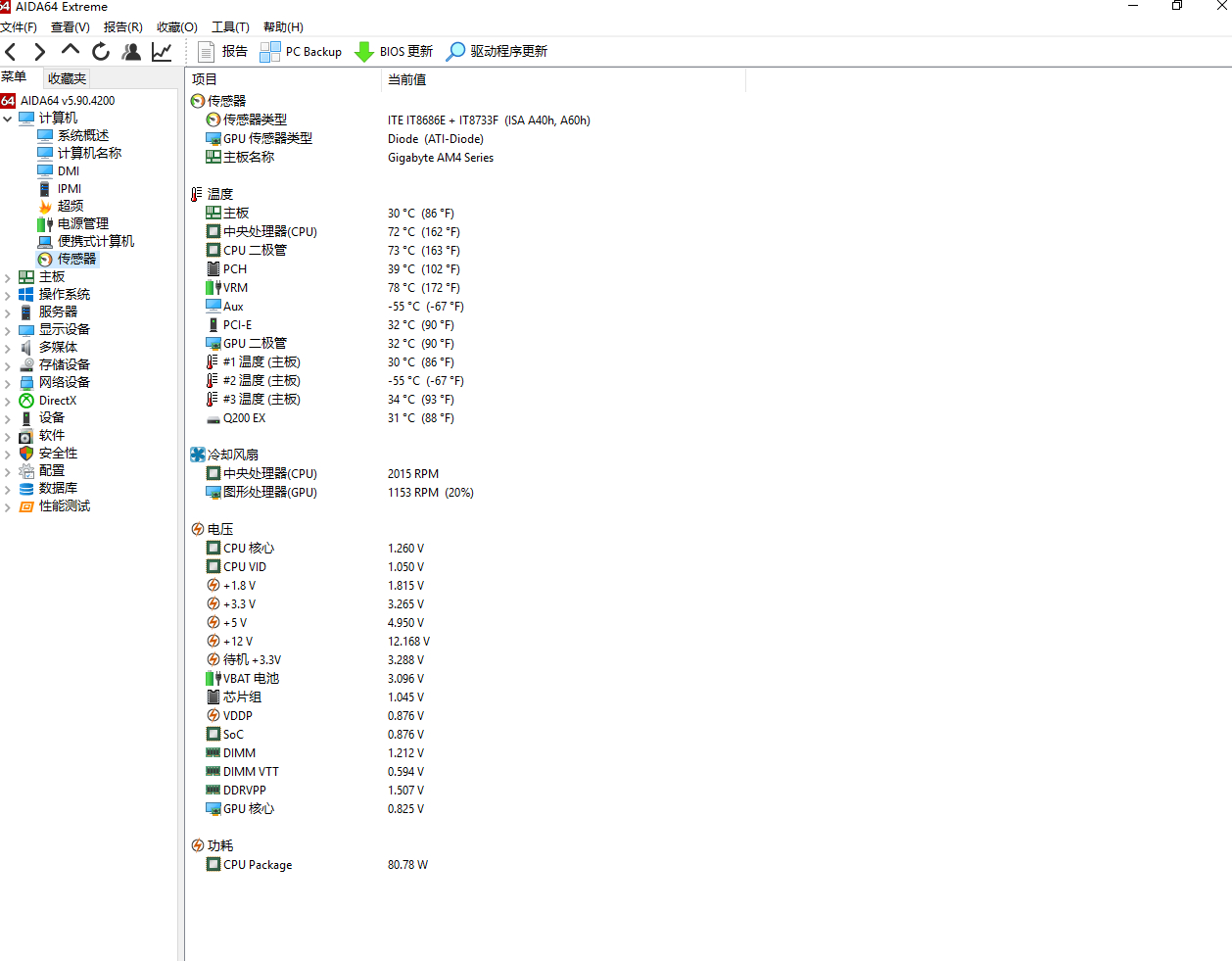Open the 报告(R) menu
The height and width of the screenshot is (961, 1232).
pos(123,27)
